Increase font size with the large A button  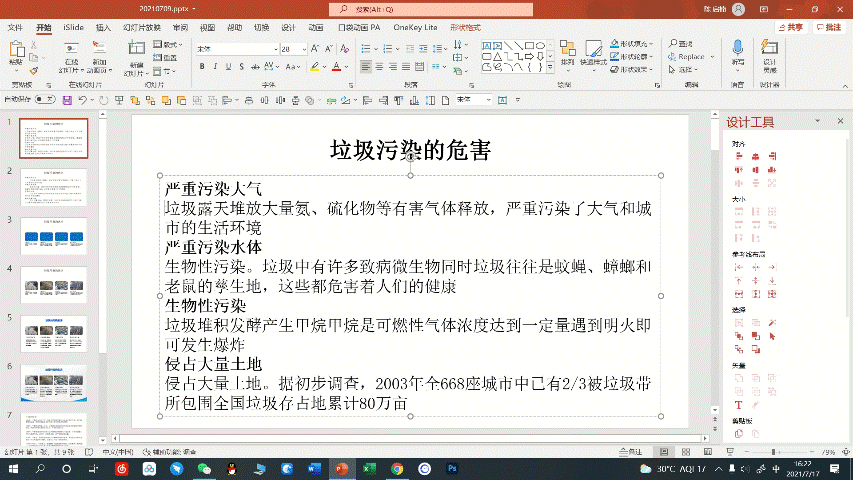pos(315,49)
